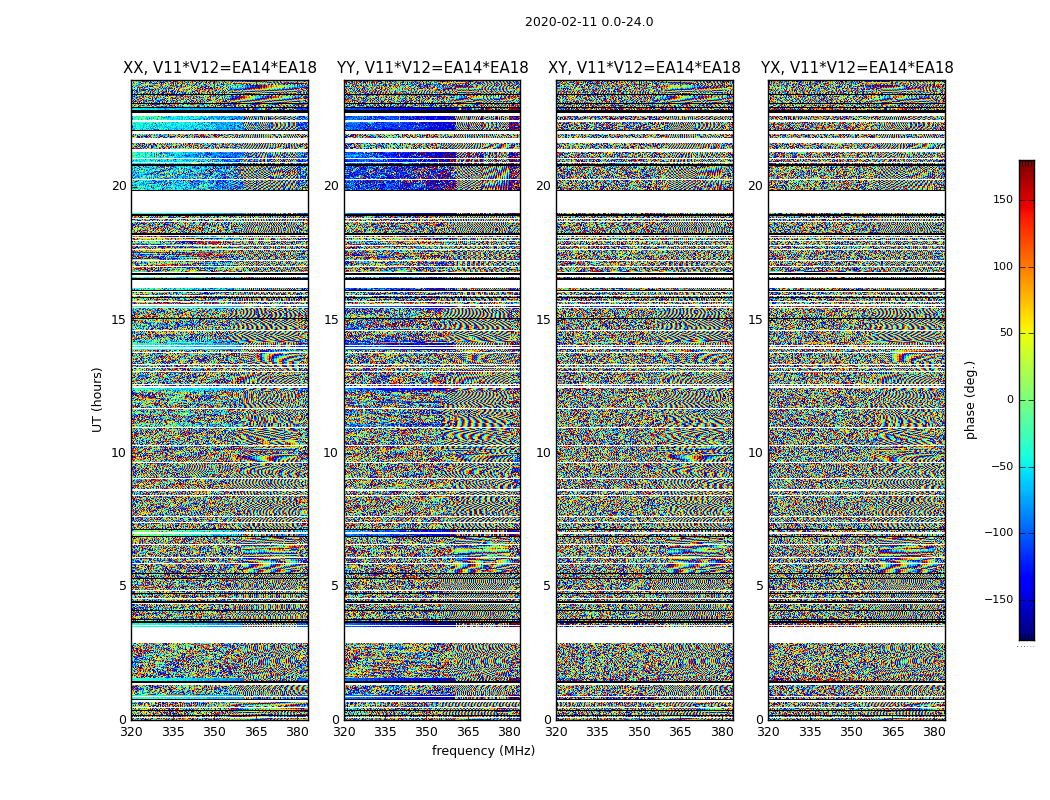Click the date title 2020-02-11 0.0-24.0
The width and height of the screenshot is (1050, 800).
589,21
